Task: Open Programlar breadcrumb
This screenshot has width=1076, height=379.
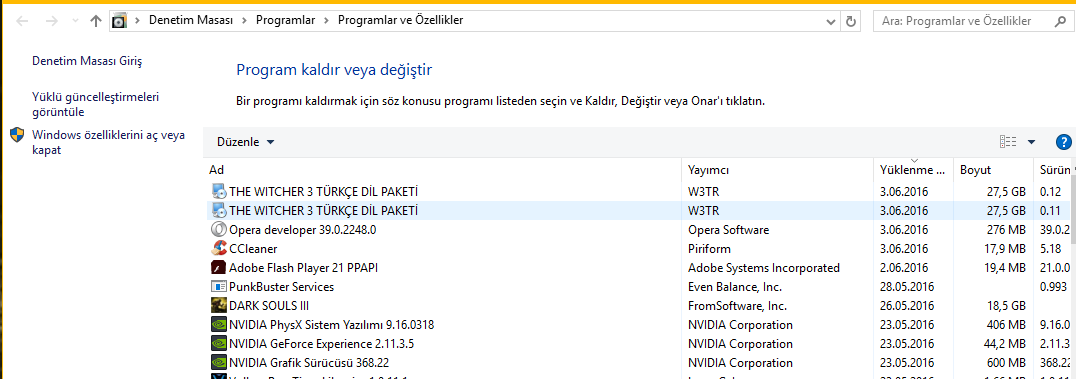Action: tap(285, 21)
